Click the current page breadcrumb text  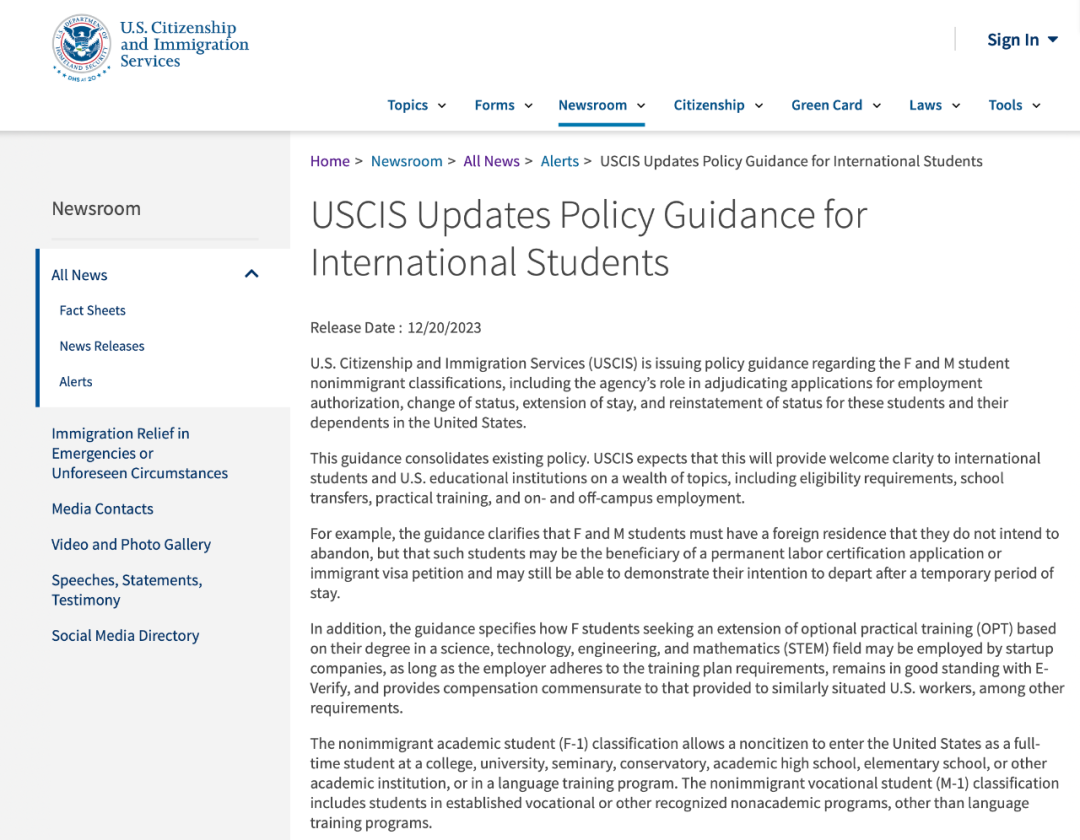tap(791, 161)
